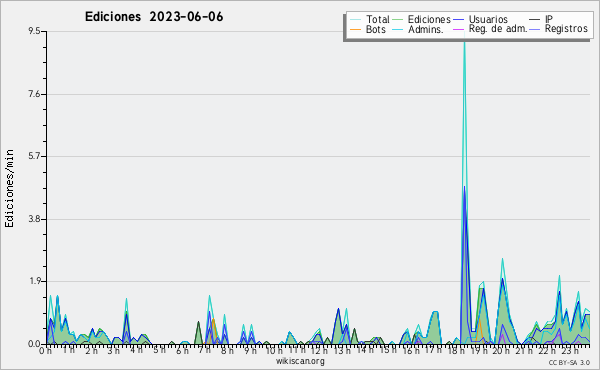Viewport: 600px width, 370px height.
Task: Click the 18 h x-axis label
Action: click(x=456, y=351)
